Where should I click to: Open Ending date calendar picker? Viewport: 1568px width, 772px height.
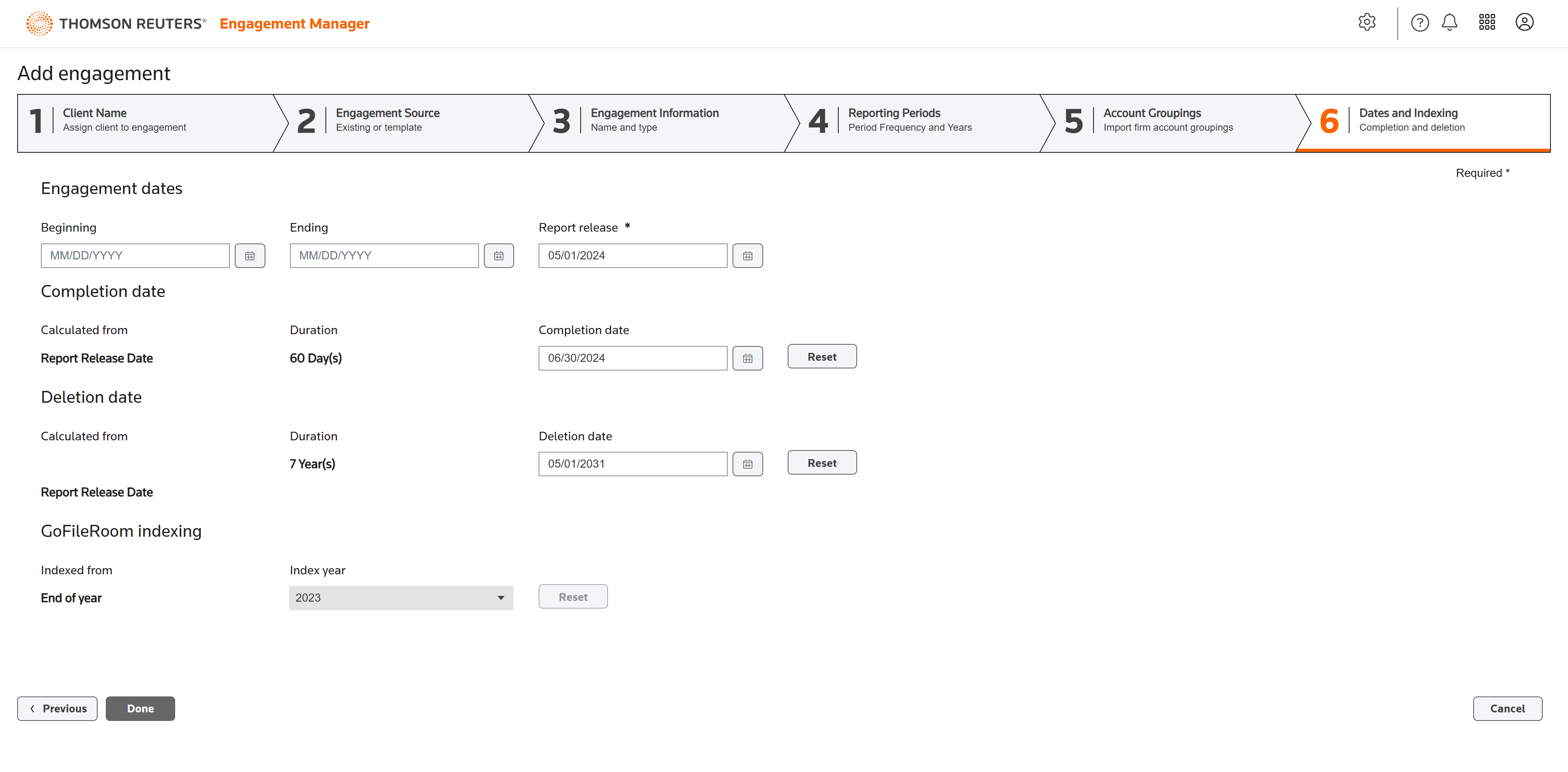499,256
